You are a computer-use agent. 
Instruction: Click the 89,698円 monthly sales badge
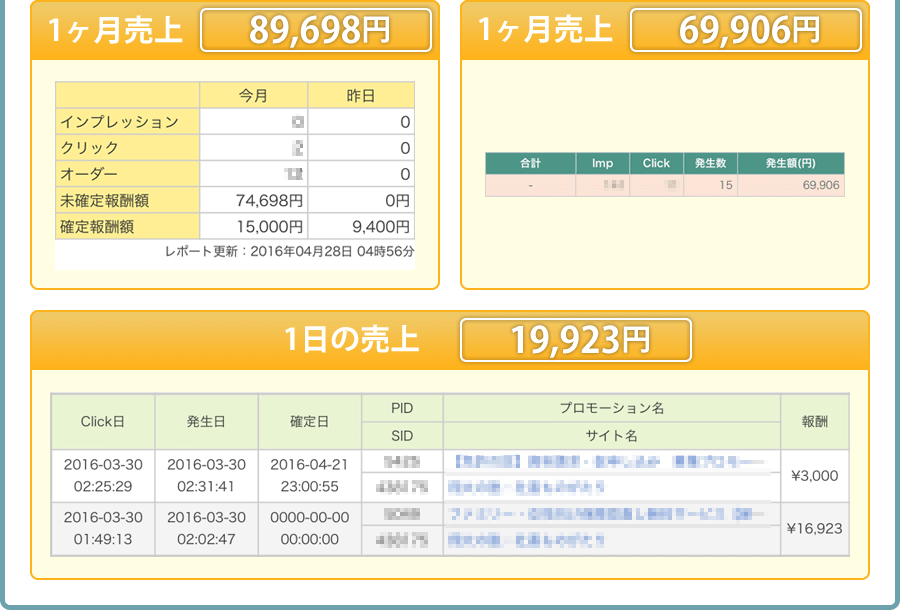(316, 31)
